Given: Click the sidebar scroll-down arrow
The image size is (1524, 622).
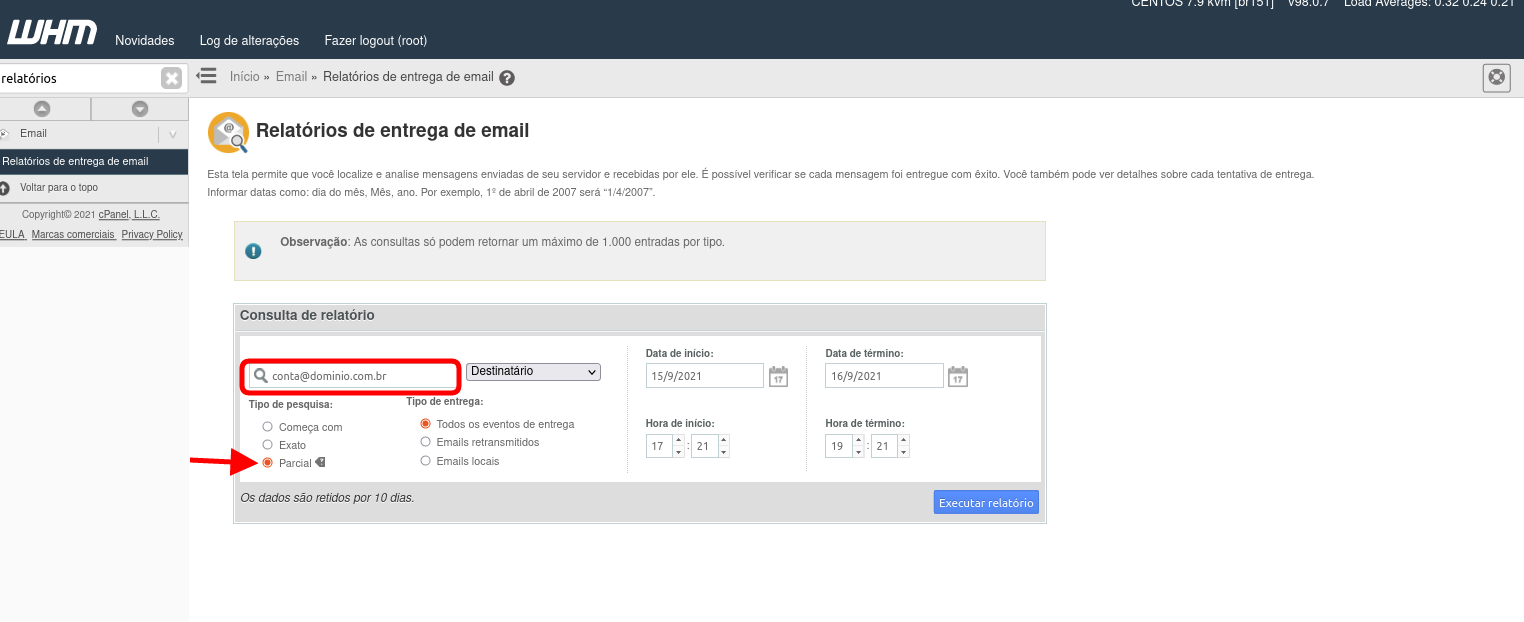Looking at the screenshot, I should point(140,109).
